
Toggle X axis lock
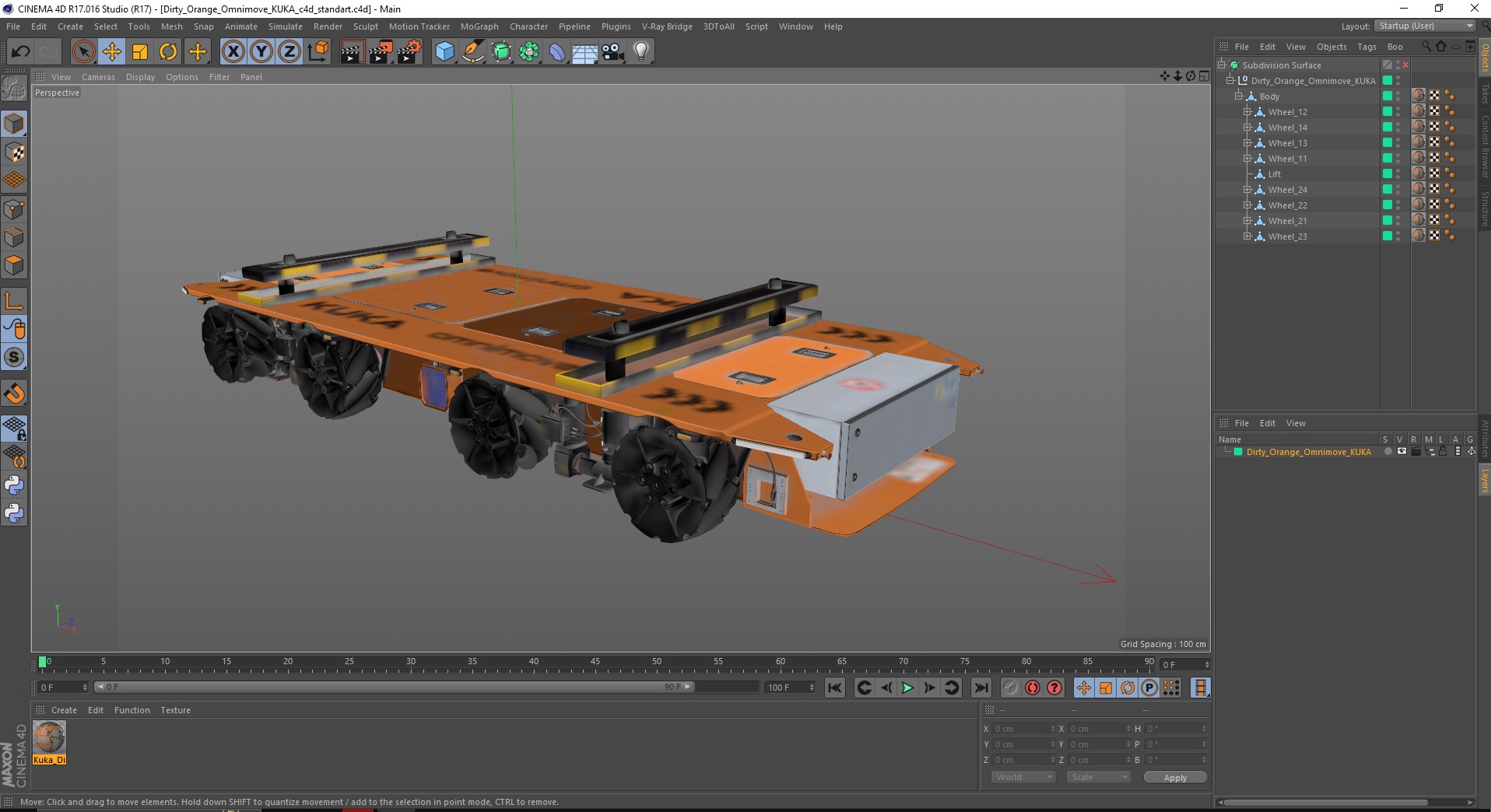pyautogui.click(x=233, y=52)
